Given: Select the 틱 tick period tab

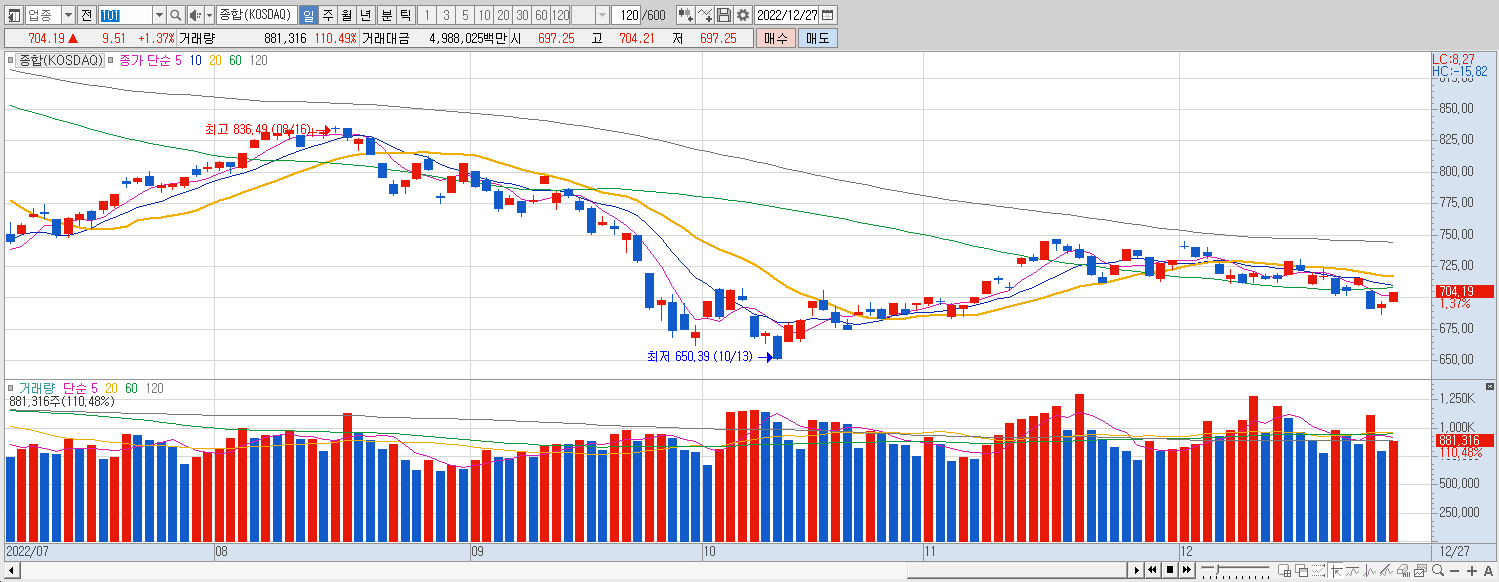Looking at the screenshot, I should [x=405, y=15].
